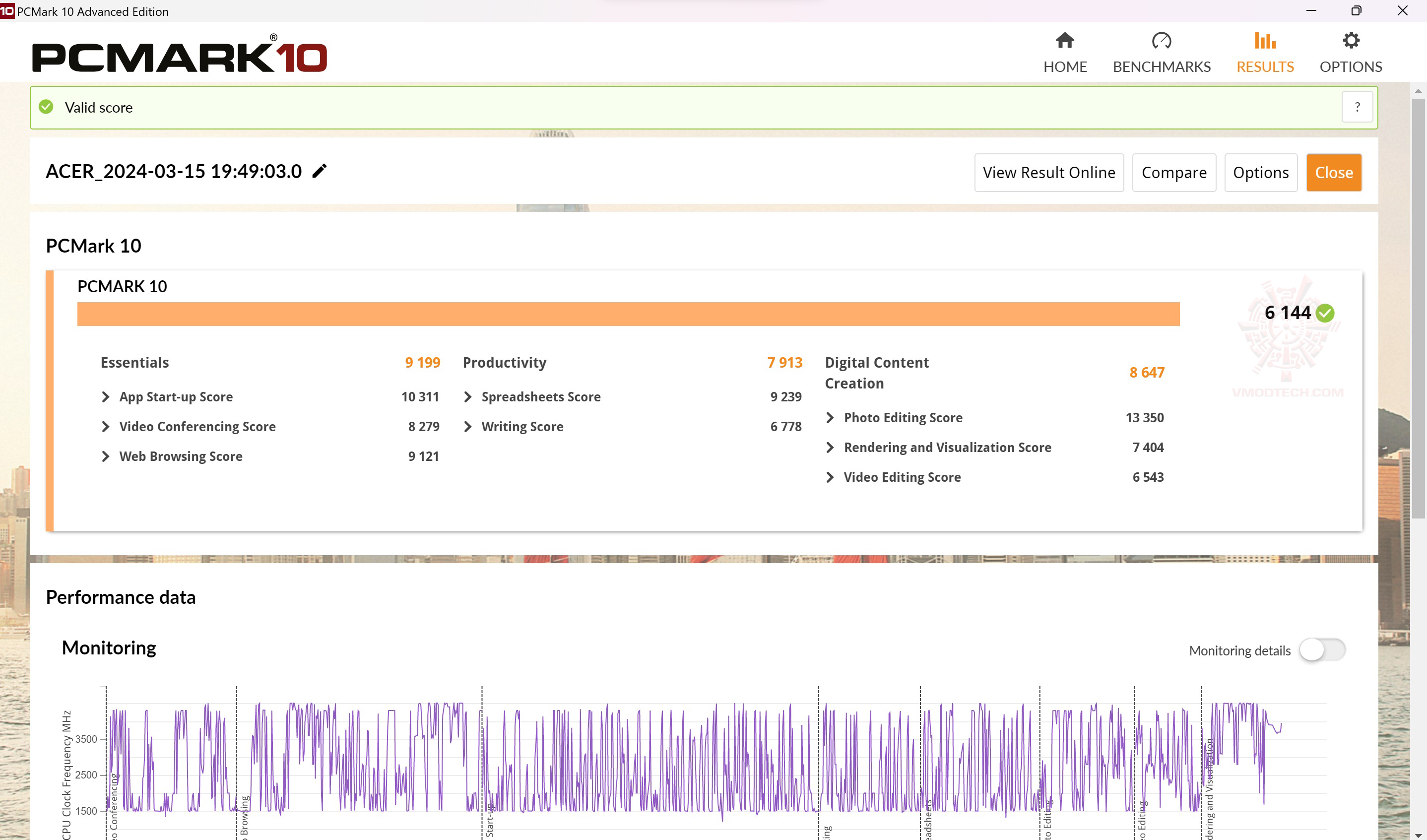1427x840 pixels.
Task: Open Benchmarks via the gauge icon
Action: [1161, 41]
